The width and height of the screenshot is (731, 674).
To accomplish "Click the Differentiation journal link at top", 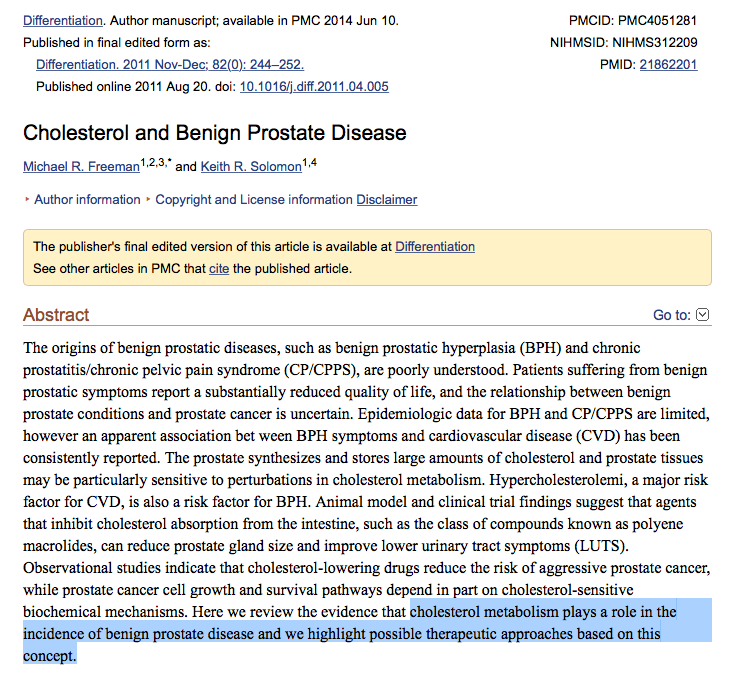I will pos(62,20).
